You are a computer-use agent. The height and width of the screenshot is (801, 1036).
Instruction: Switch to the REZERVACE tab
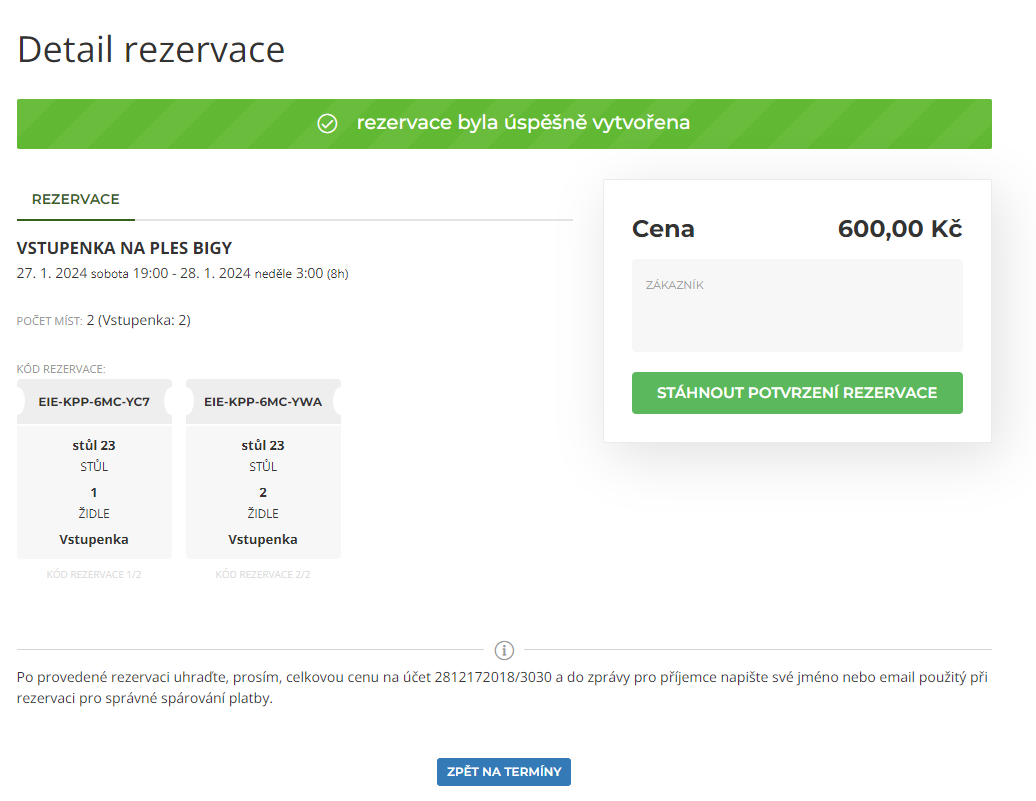coord(76,200)
